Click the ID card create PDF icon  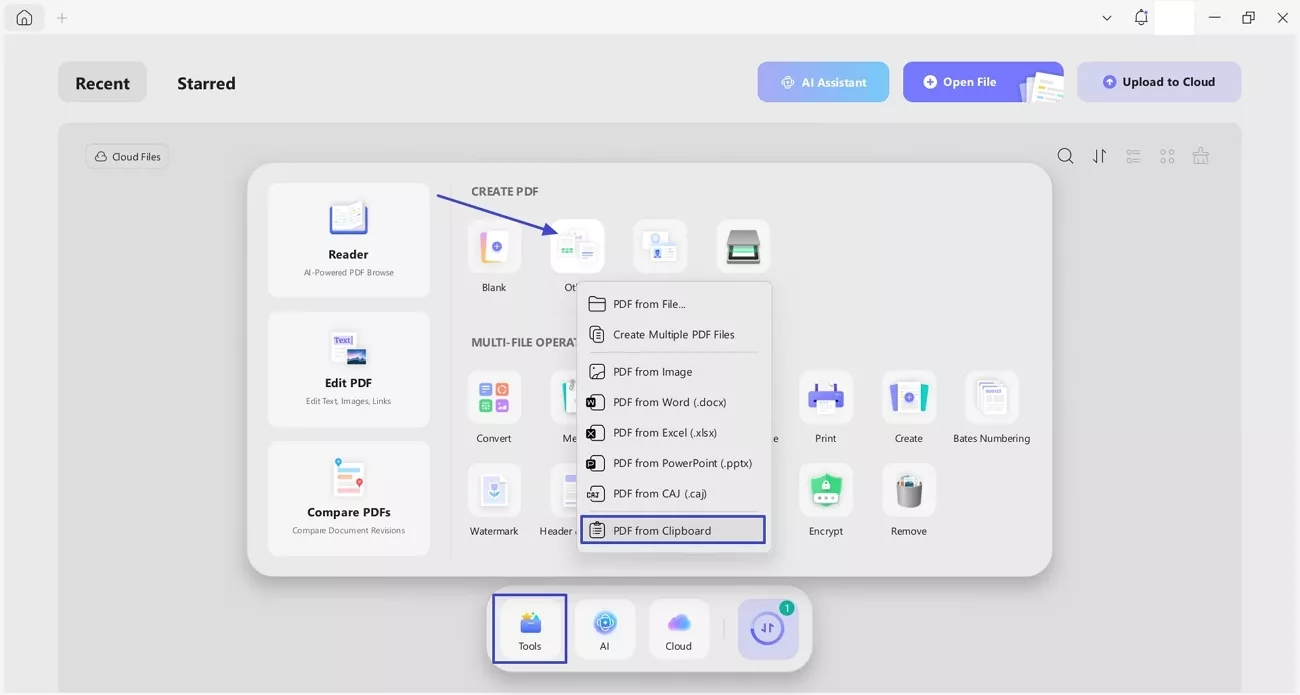660,246
